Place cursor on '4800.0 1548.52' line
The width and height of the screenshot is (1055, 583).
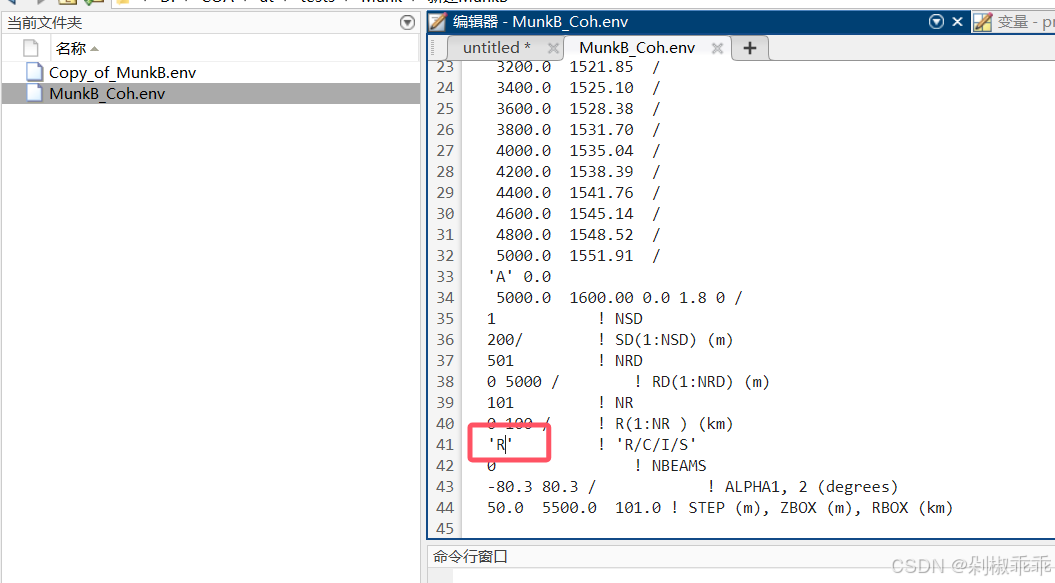pos(578,234)
